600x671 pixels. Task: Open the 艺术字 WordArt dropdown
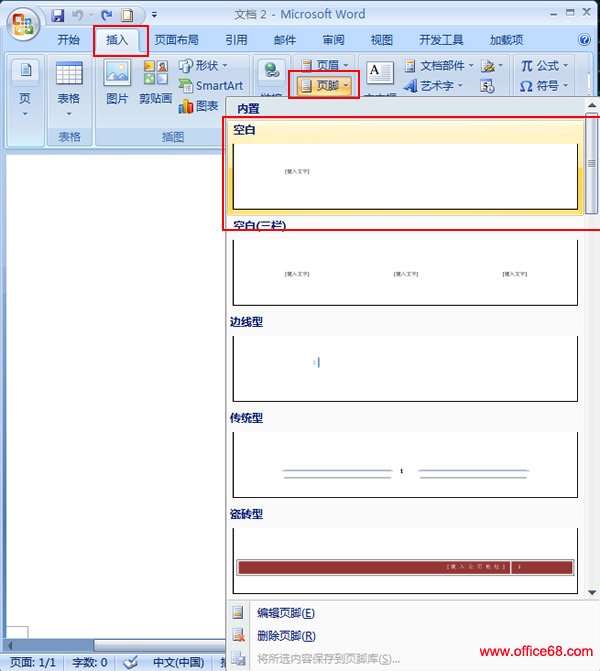point(433,86)
